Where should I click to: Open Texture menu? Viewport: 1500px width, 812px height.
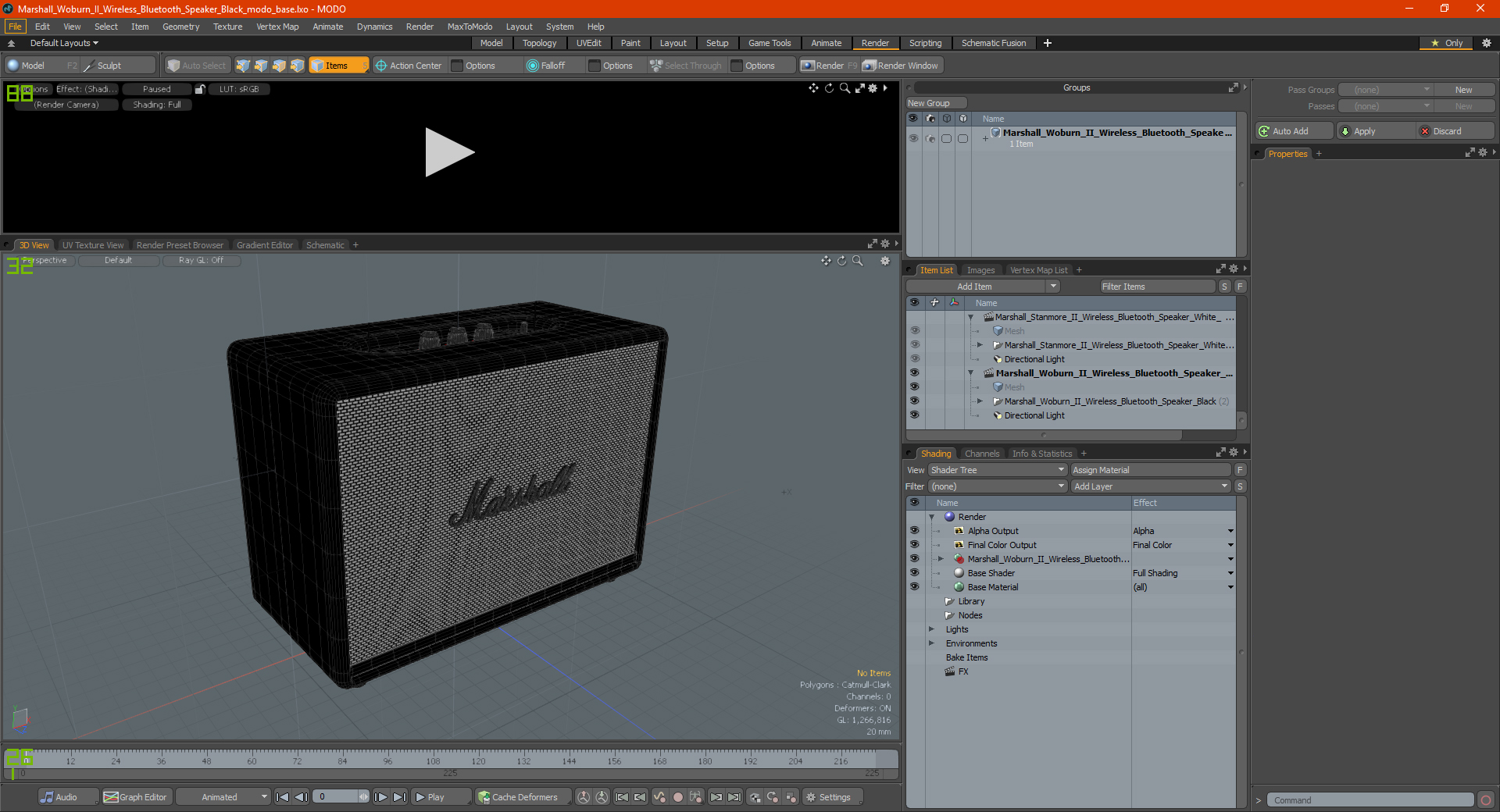[227, 27]
